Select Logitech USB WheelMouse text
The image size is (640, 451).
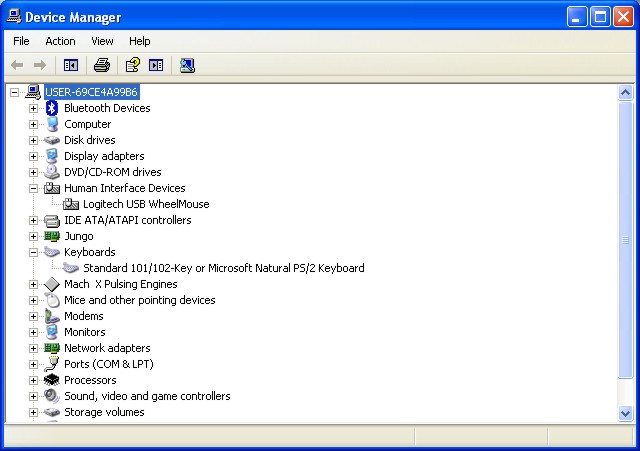click(146, 204)
